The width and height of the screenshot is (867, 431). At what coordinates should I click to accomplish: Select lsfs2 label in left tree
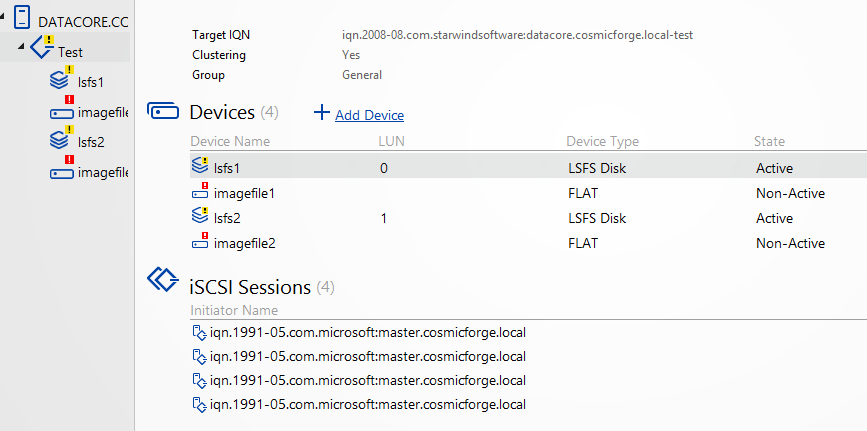coord(91,142)
